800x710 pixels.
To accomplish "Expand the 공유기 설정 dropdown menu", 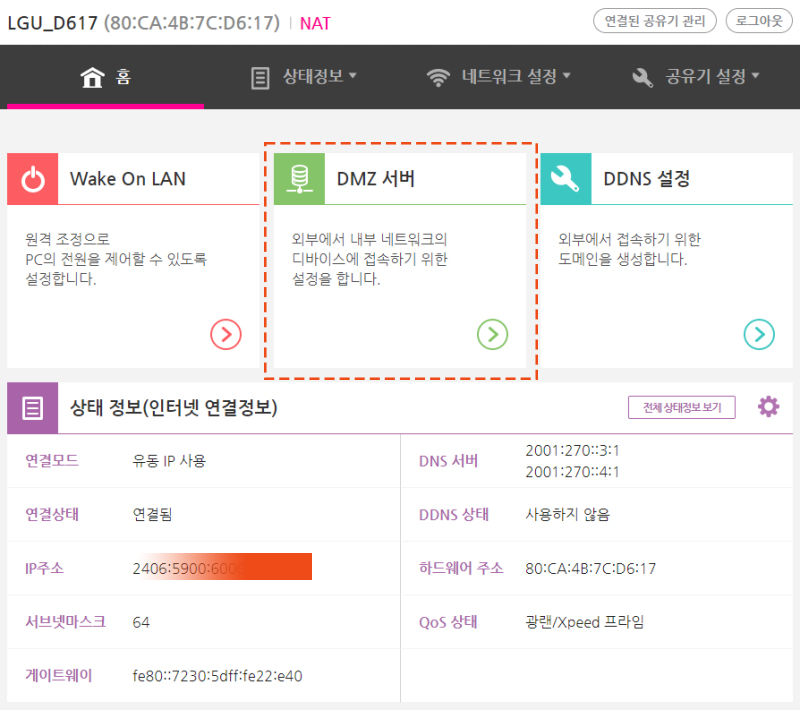I will coord(696,77).
